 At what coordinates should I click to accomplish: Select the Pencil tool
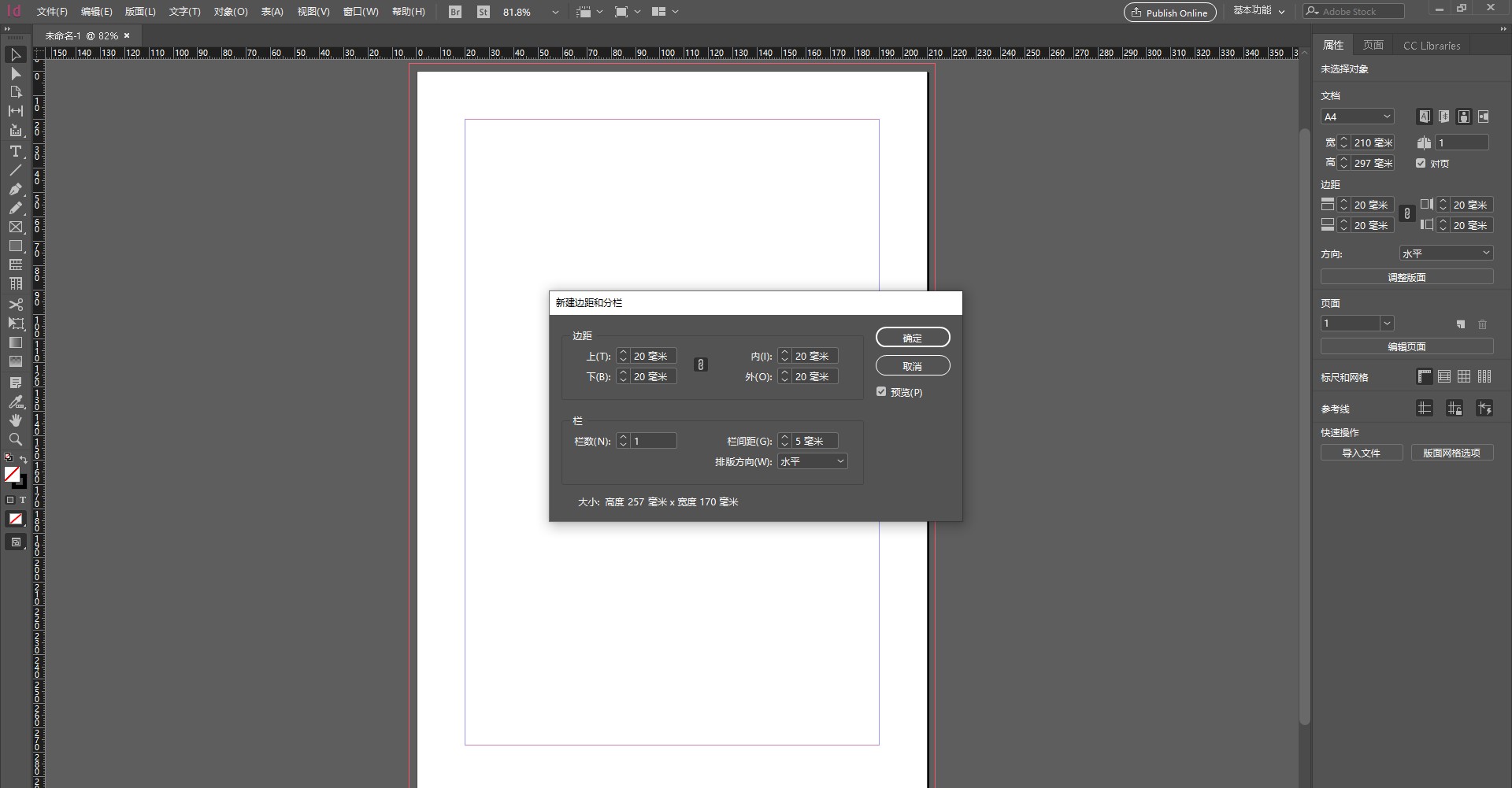pyautogui.click(x=15, y=208)
